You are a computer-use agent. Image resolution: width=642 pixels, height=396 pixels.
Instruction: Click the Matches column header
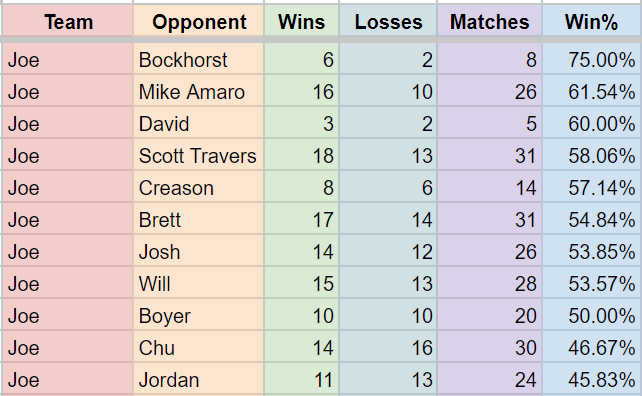(490, 21)
